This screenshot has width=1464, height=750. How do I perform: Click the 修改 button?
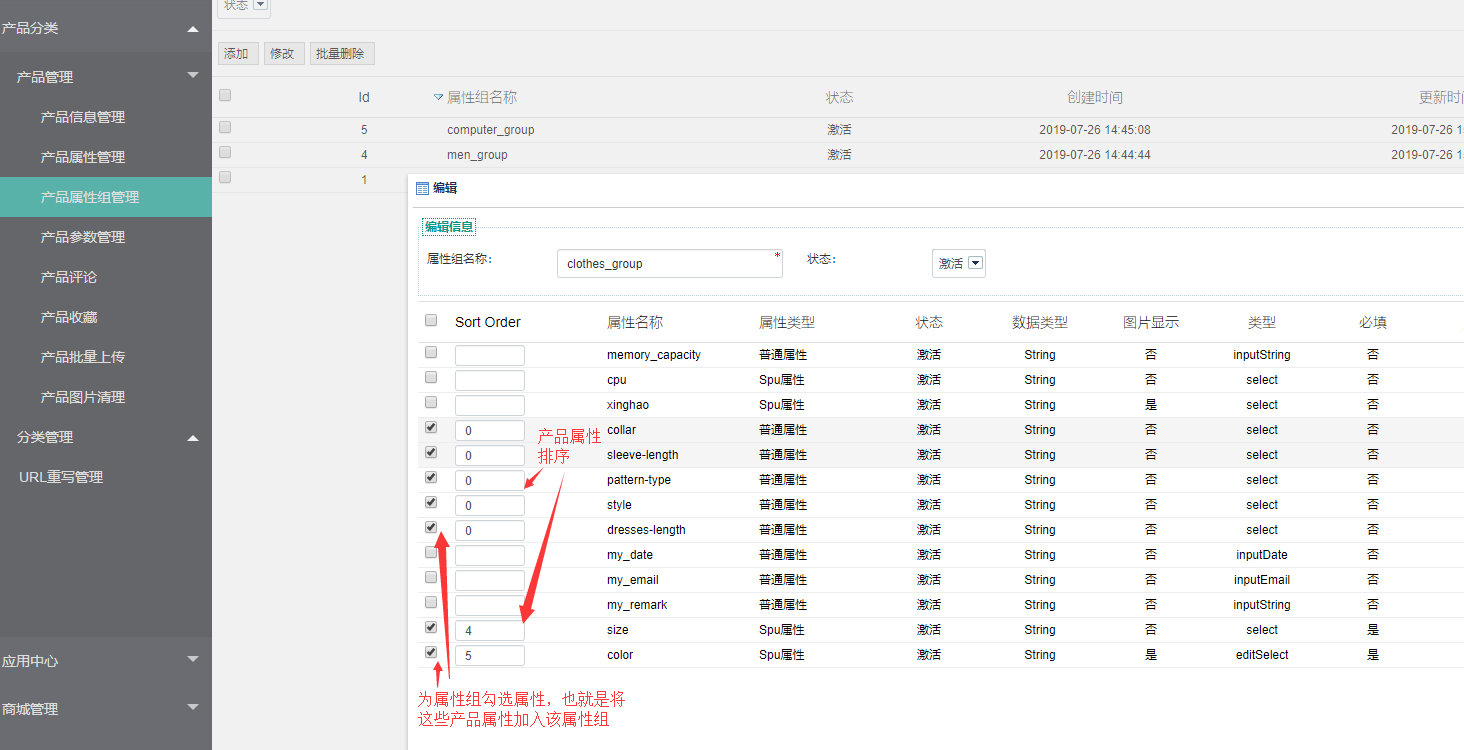pyautogui.click(x=284, y=54)
